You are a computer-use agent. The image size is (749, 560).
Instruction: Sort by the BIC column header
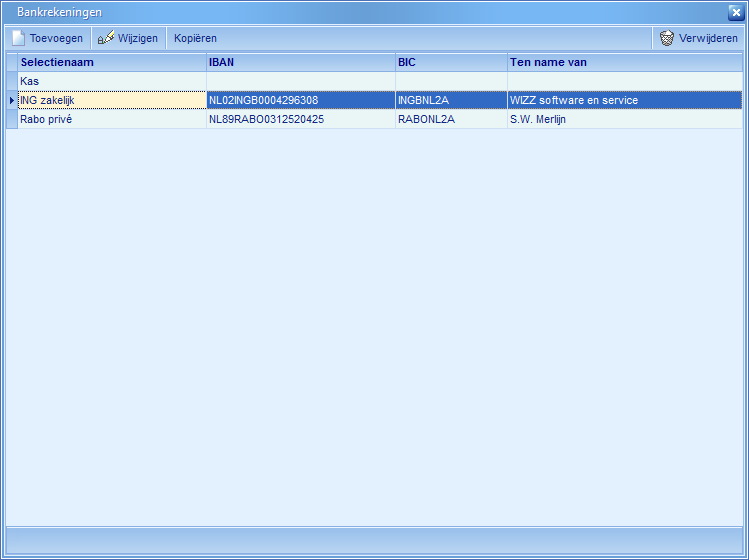point(450,62)
